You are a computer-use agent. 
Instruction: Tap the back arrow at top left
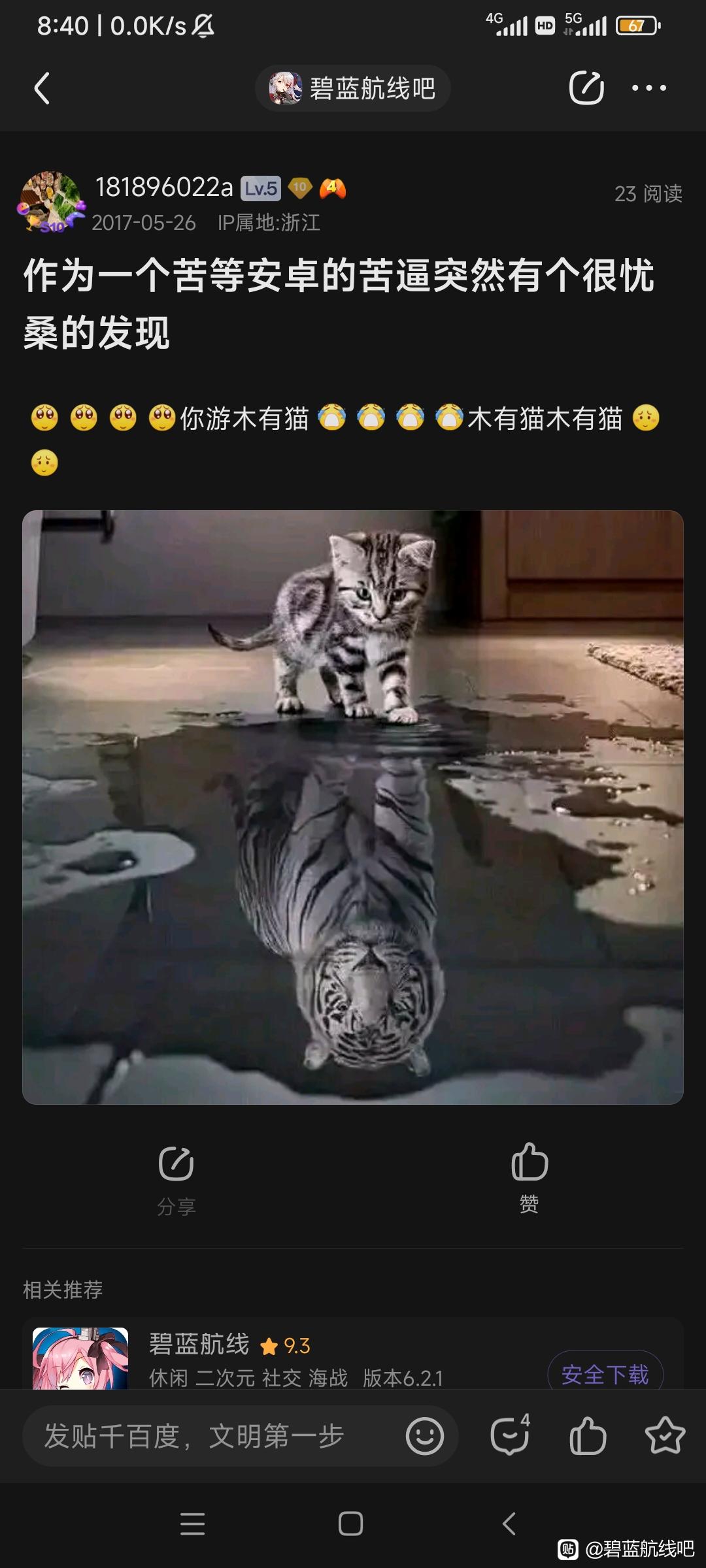42,88
